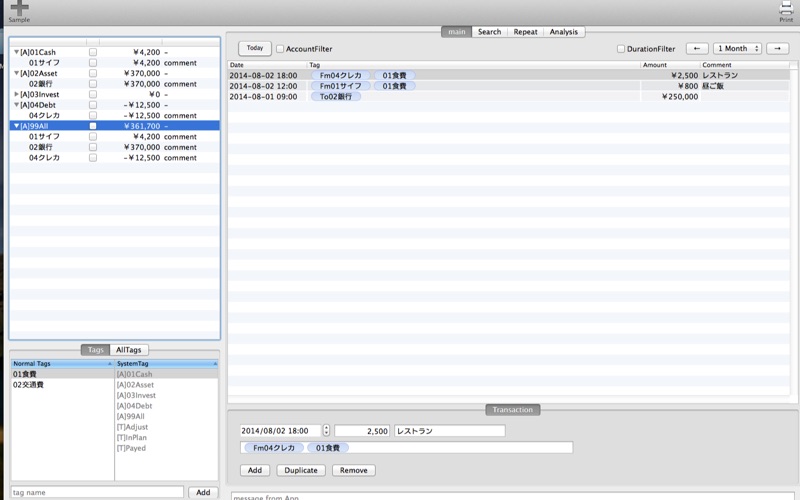The width and height of the screenshot is (800, 500).
Task: Click Fm01サイフ tag in transaction list
Action: pos(340,86)
